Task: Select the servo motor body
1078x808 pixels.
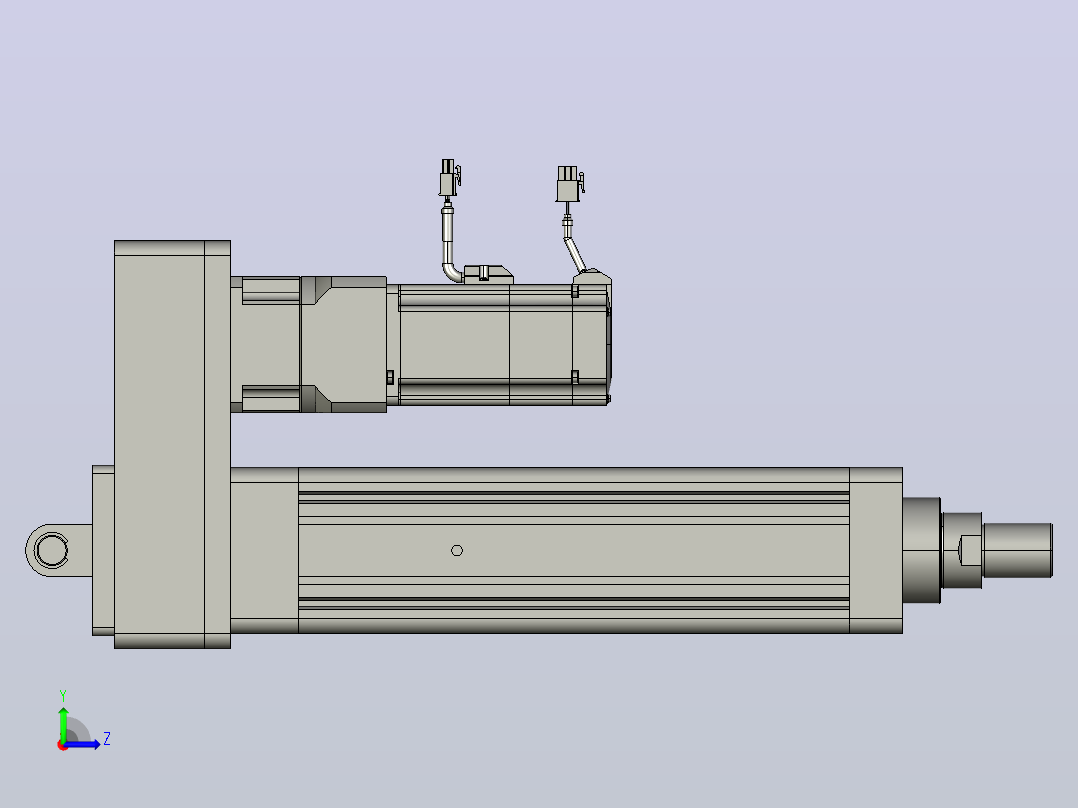Action: (503, 345)
